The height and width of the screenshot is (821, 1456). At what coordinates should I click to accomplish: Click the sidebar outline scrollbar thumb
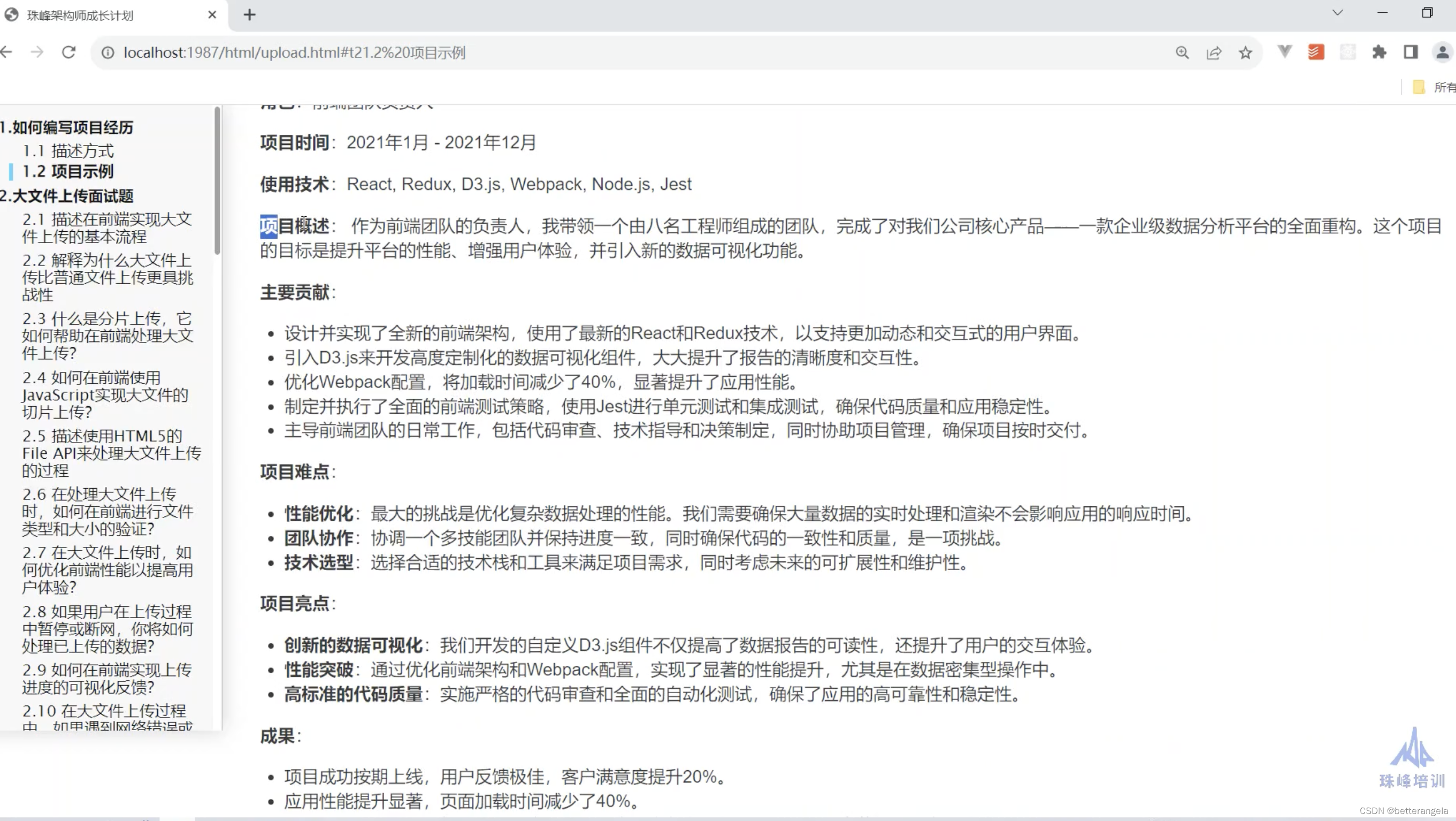coord(217,181)
